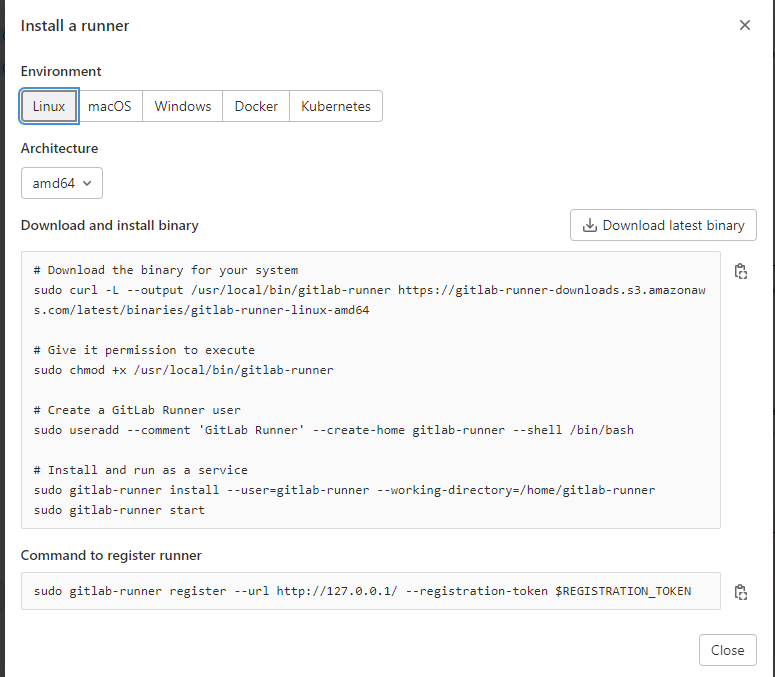Viewport: 775px width, 677px height.
Task: Open the amd64 architecture dropdown
Action: pos(62,183)
